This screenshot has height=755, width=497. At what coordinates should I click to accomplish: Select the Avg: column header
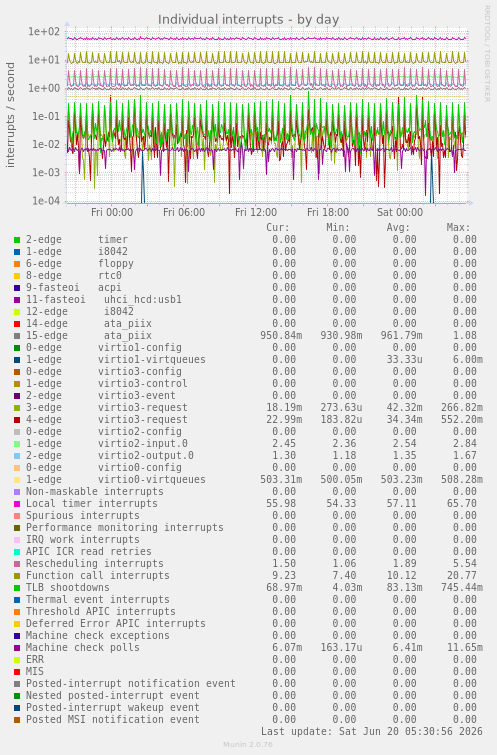[398, 228]
